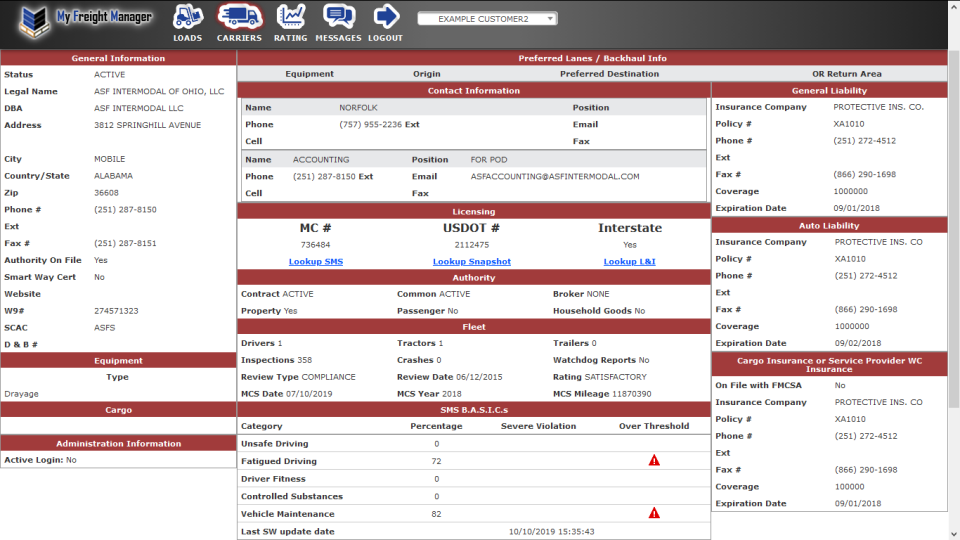Click the Rating value SATISFACTORY
Image resolution: width=960 pixels, height=540 pixels.
click(x=615, y=377)
